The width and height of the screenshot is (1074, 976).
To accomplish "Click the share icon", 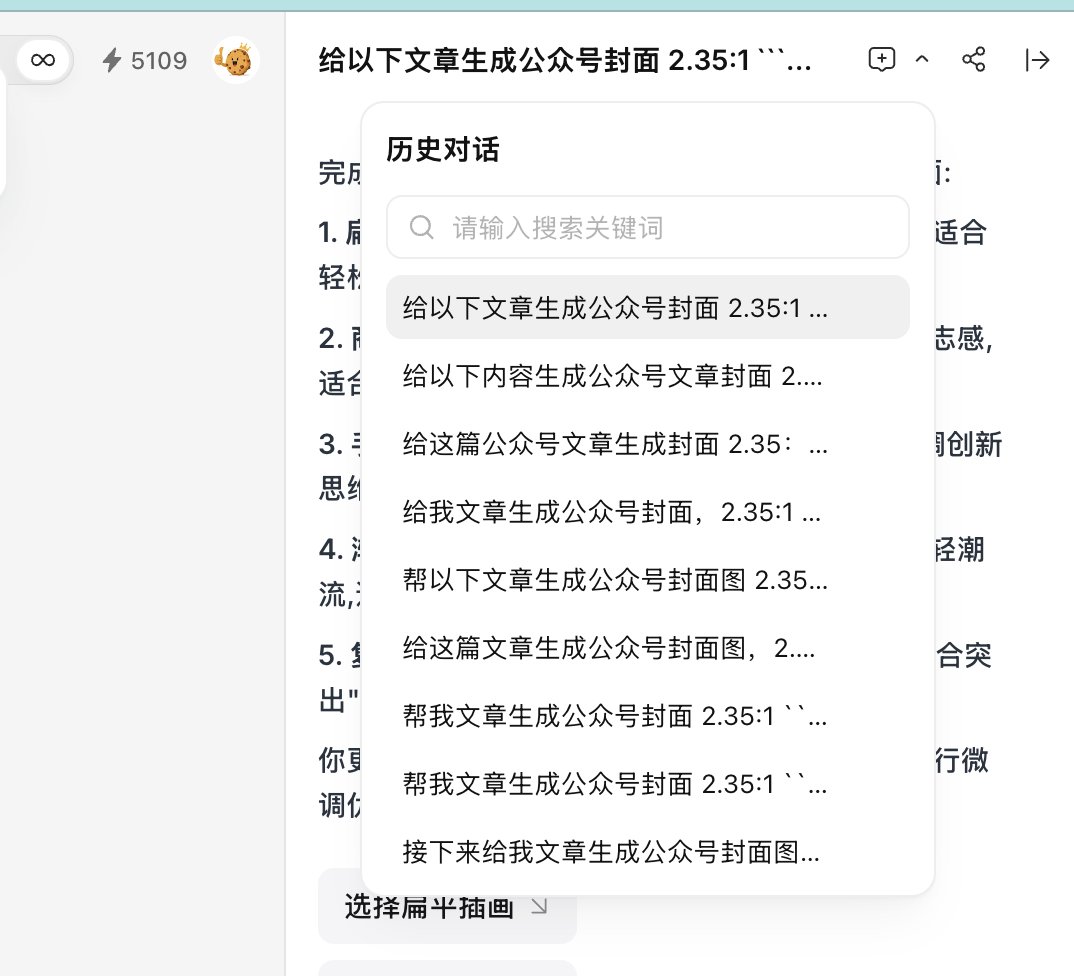I will point(973,60).
